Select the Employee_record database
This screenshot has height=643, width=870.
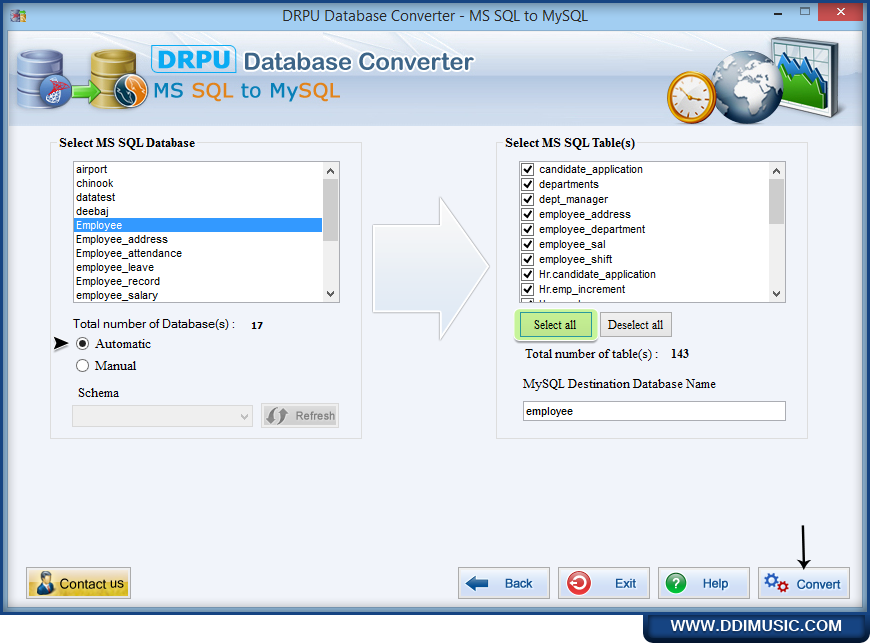pyautogui.click(x=198, y=281)
